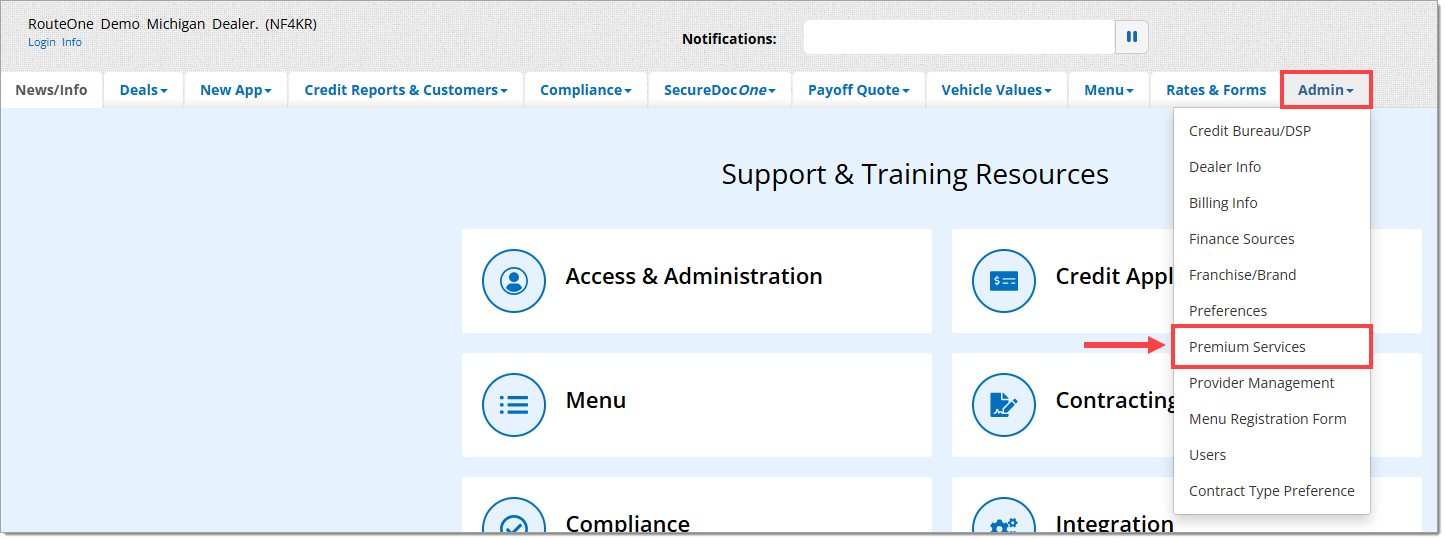Click the Info link under dealer name

click(x=72, y=42)
